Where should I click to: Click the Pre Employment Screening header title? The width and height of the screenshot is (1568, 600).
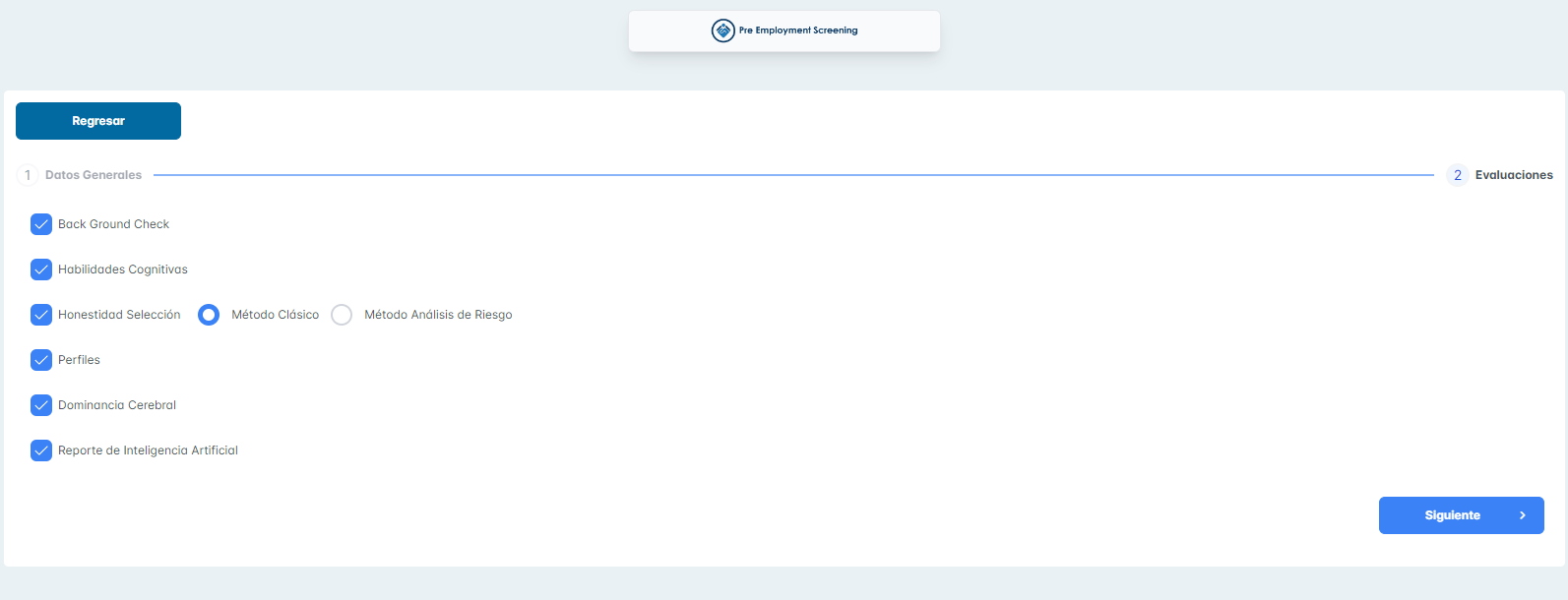(798, 30)
